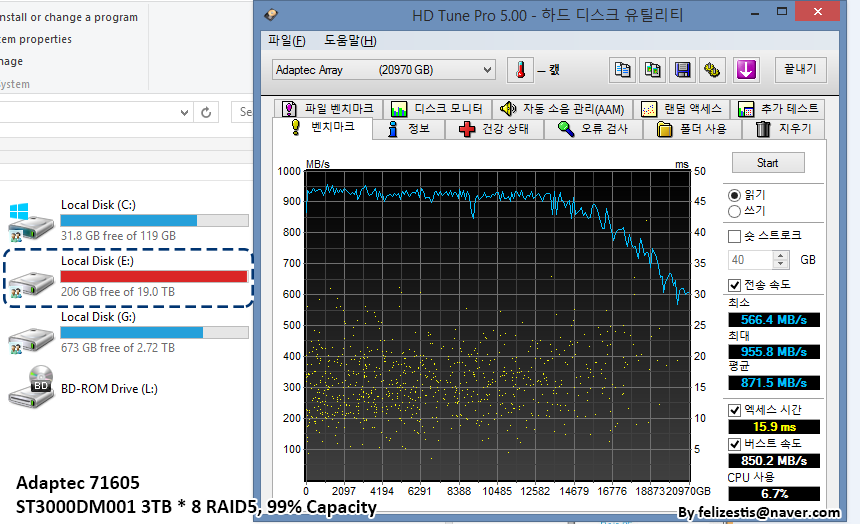The image size is (860, 524).
Task: Decrease the short stroke GB value
Action: (x=780, y=264)
